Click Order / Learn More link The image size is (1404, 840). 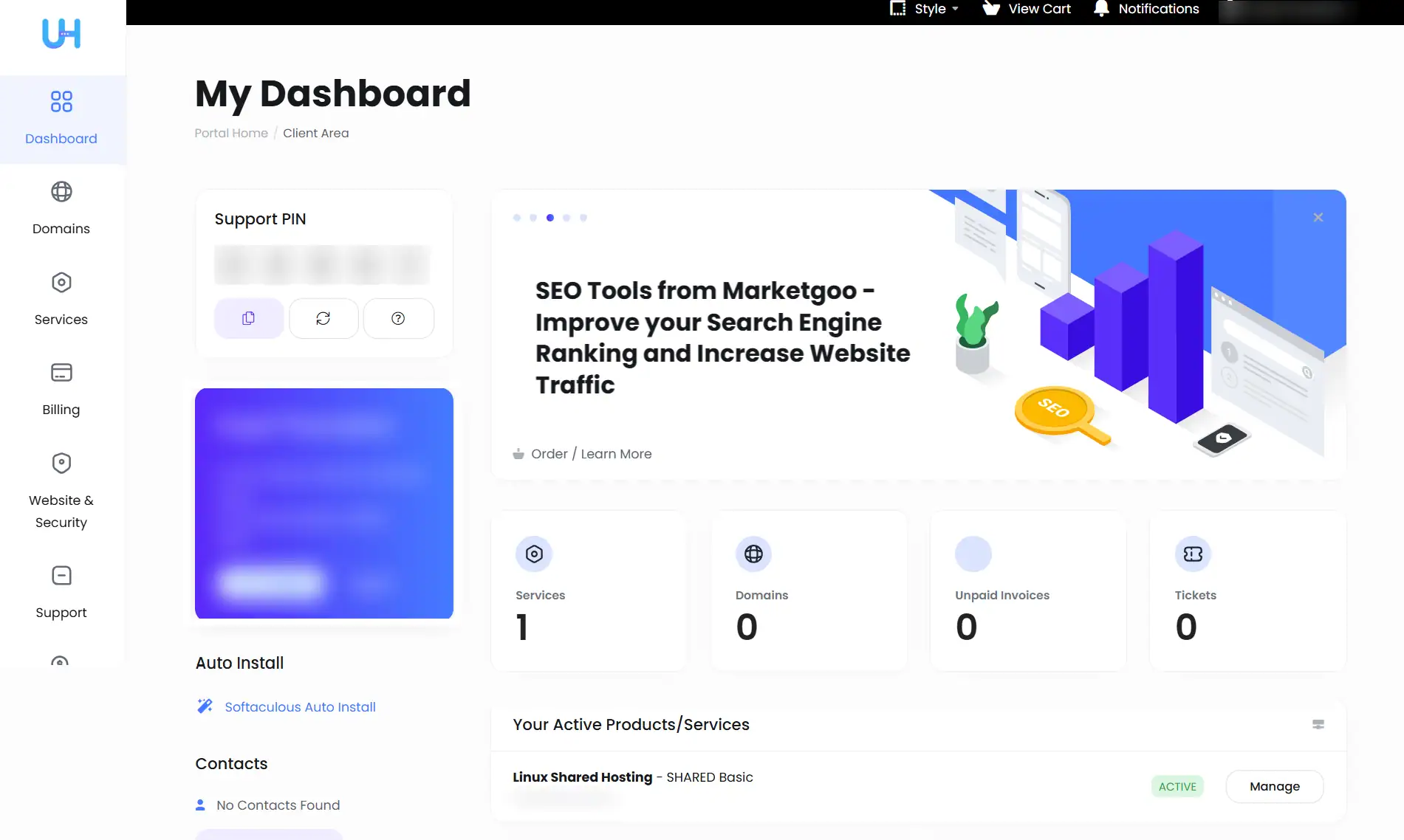coord(583,454)
